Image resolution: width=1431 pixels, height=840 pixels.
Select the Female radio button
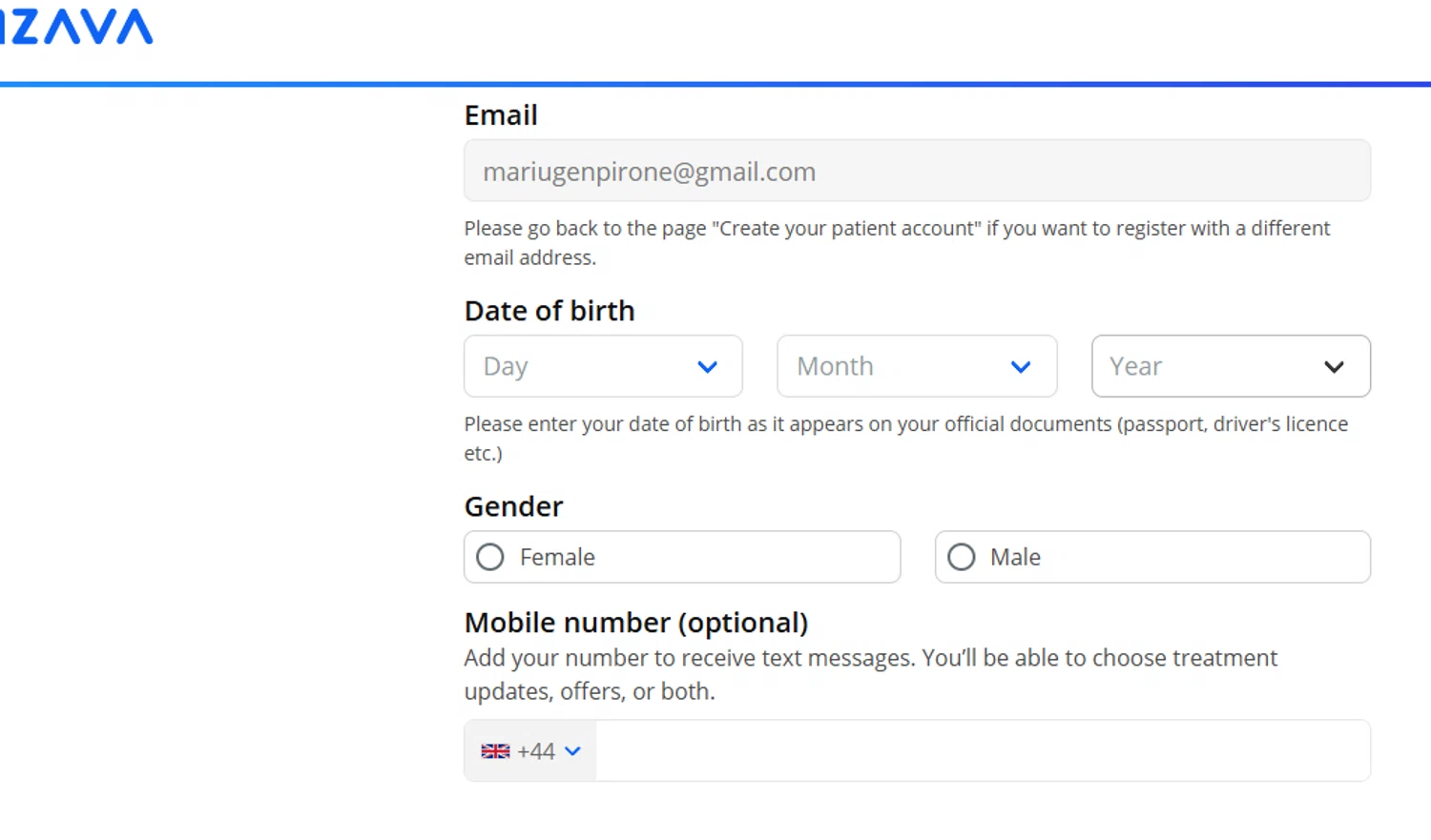click(x=490, y=557)
